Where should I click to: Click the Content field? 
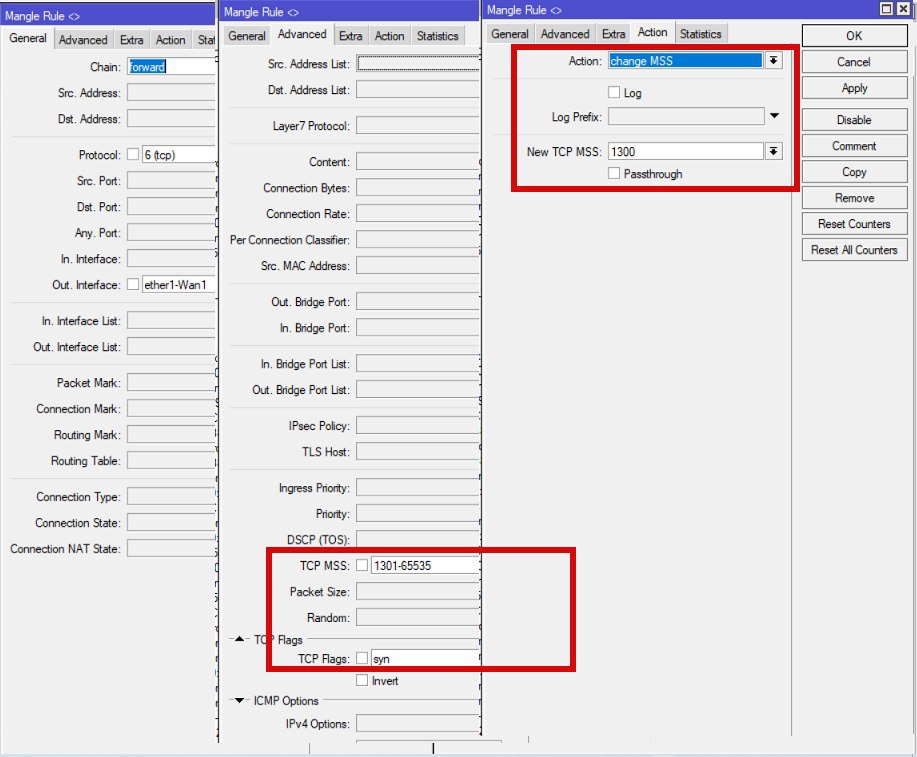point(418,161)
